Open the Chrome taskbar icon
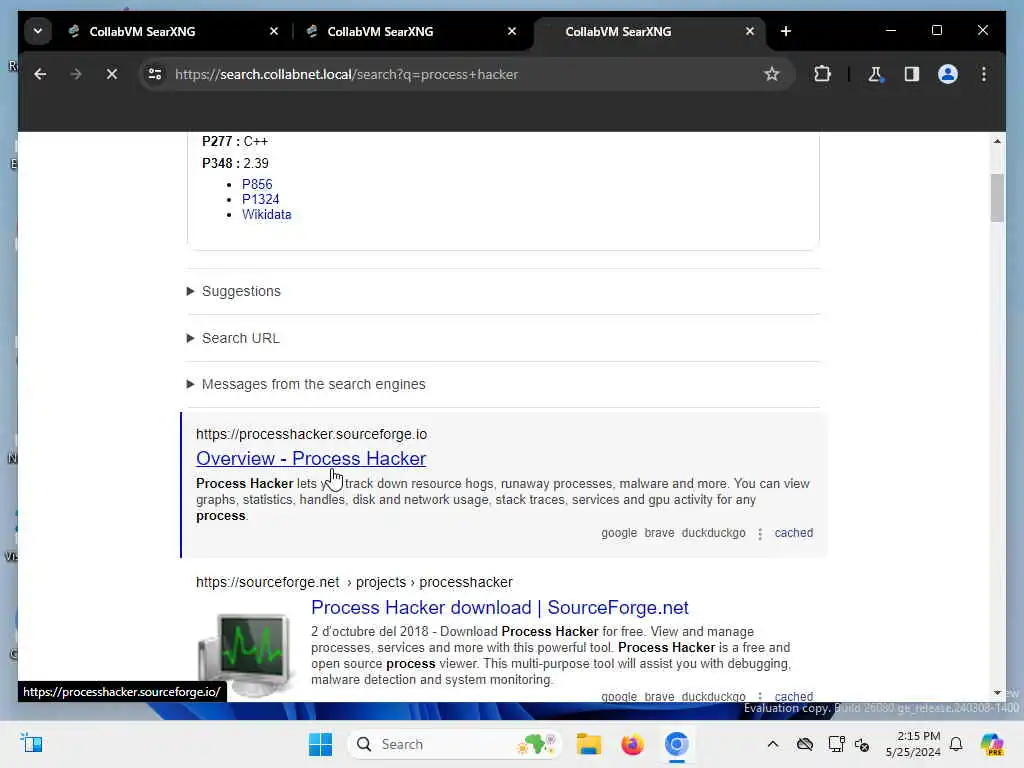 (x=677, y=744)
